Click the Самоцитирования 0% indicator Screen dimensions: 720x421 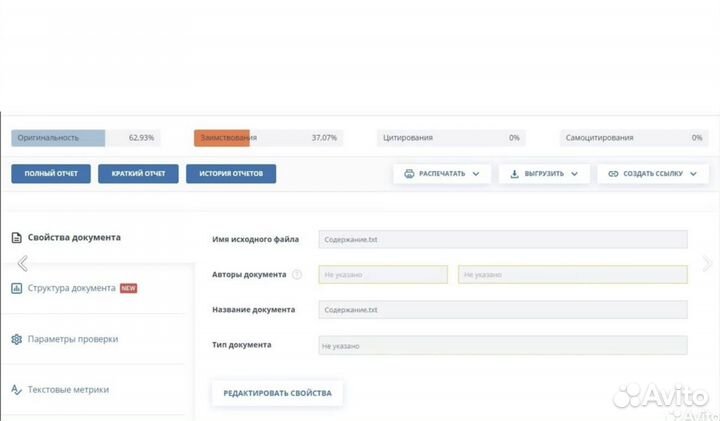pos(634,138)
